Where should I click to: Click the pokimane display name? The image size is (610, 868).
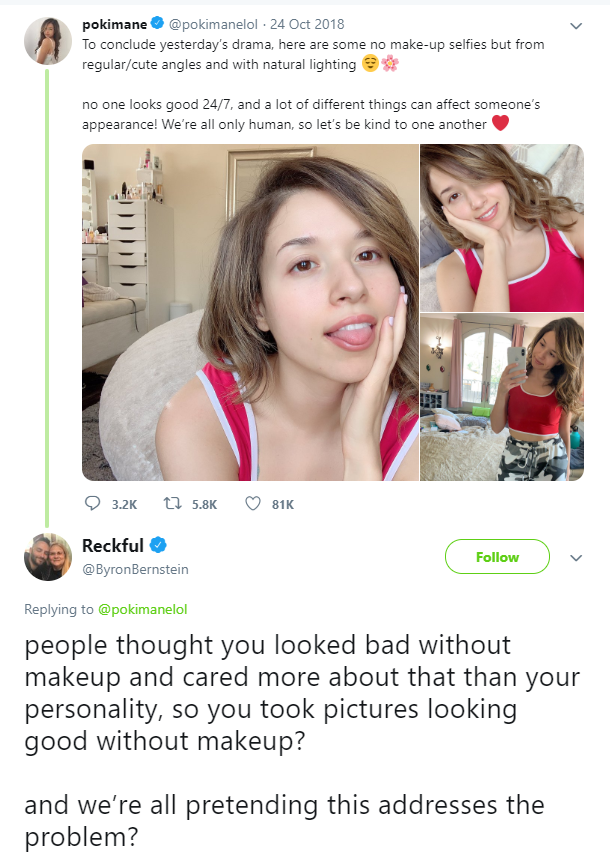click(113, 24)
